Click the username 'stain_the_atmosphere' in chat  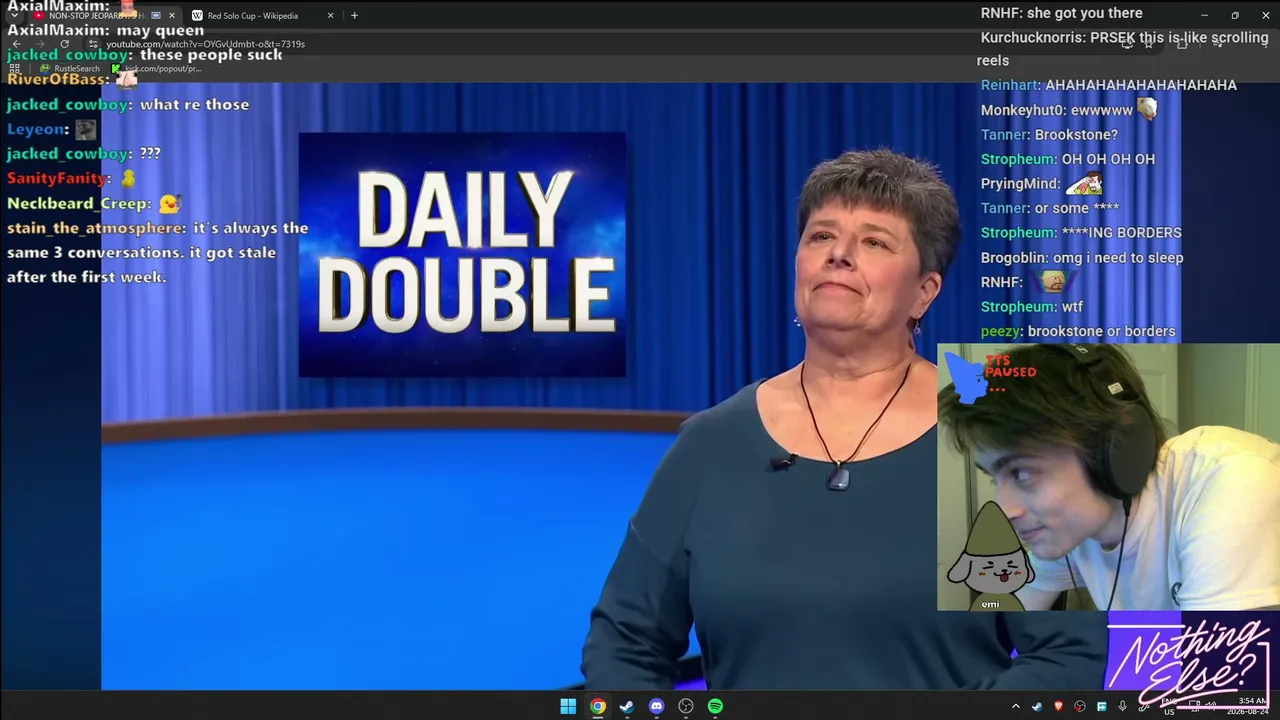[95, 228]
